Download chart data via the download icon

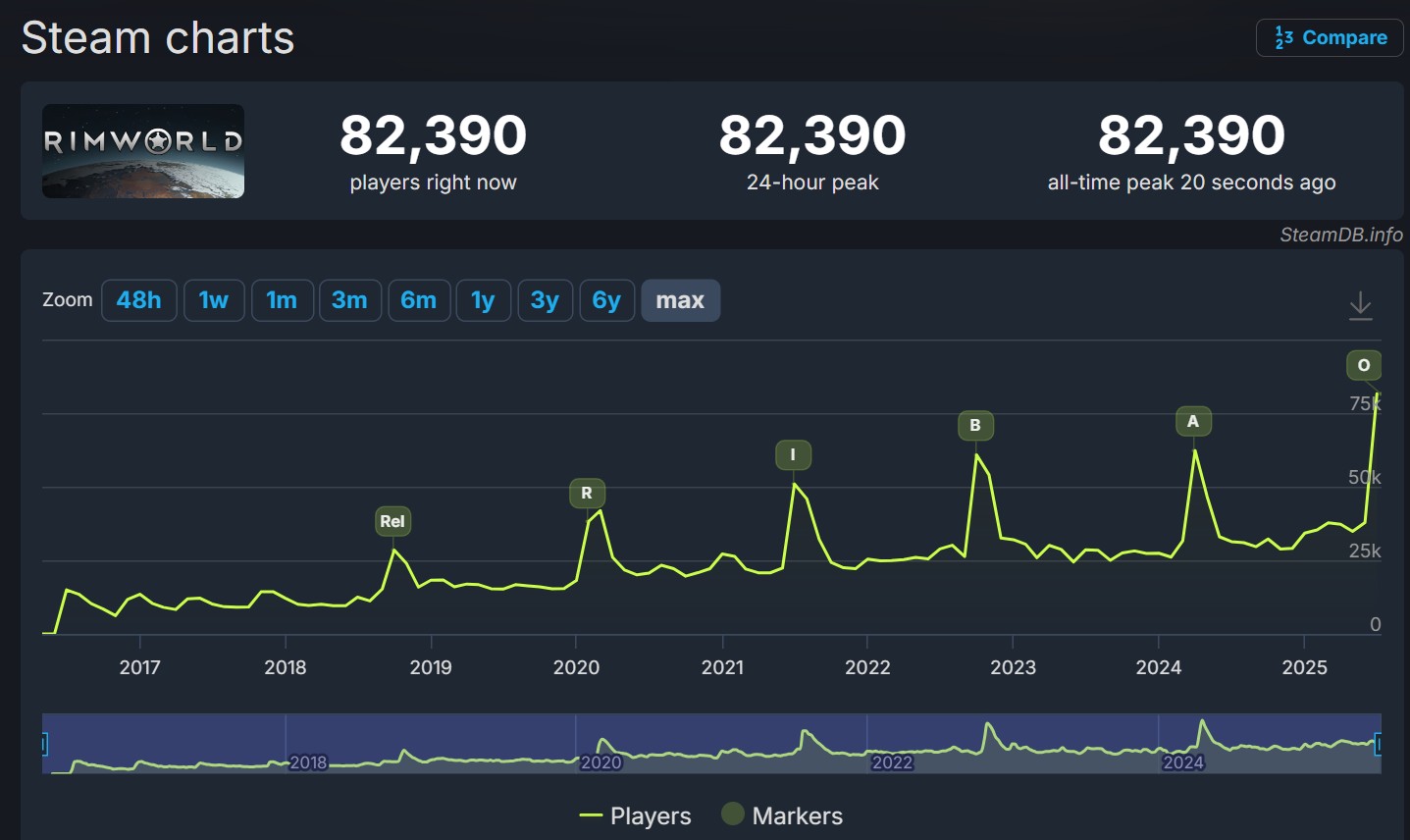pos(1360,305)
